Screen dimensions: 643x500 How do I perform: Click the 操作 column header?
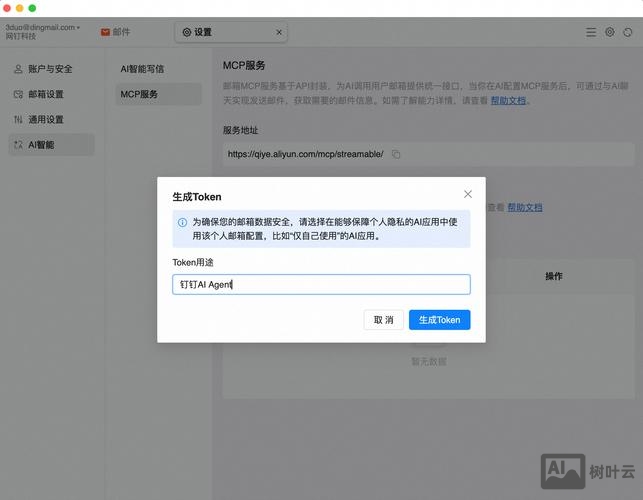(x=554, y=276)
